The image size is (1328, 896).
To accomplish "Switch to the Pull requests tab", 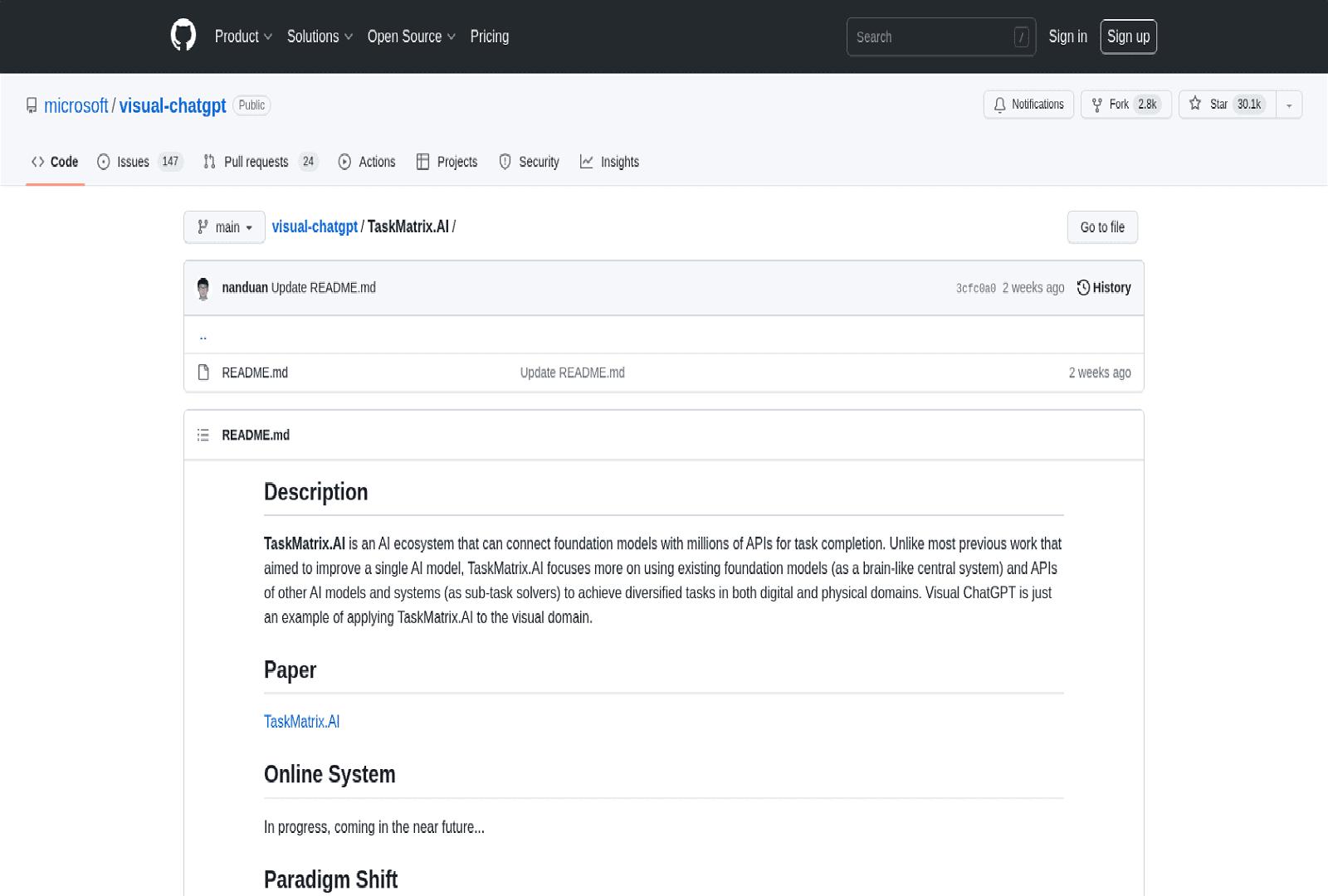I will pyautogui.click(x=256, y=162).
